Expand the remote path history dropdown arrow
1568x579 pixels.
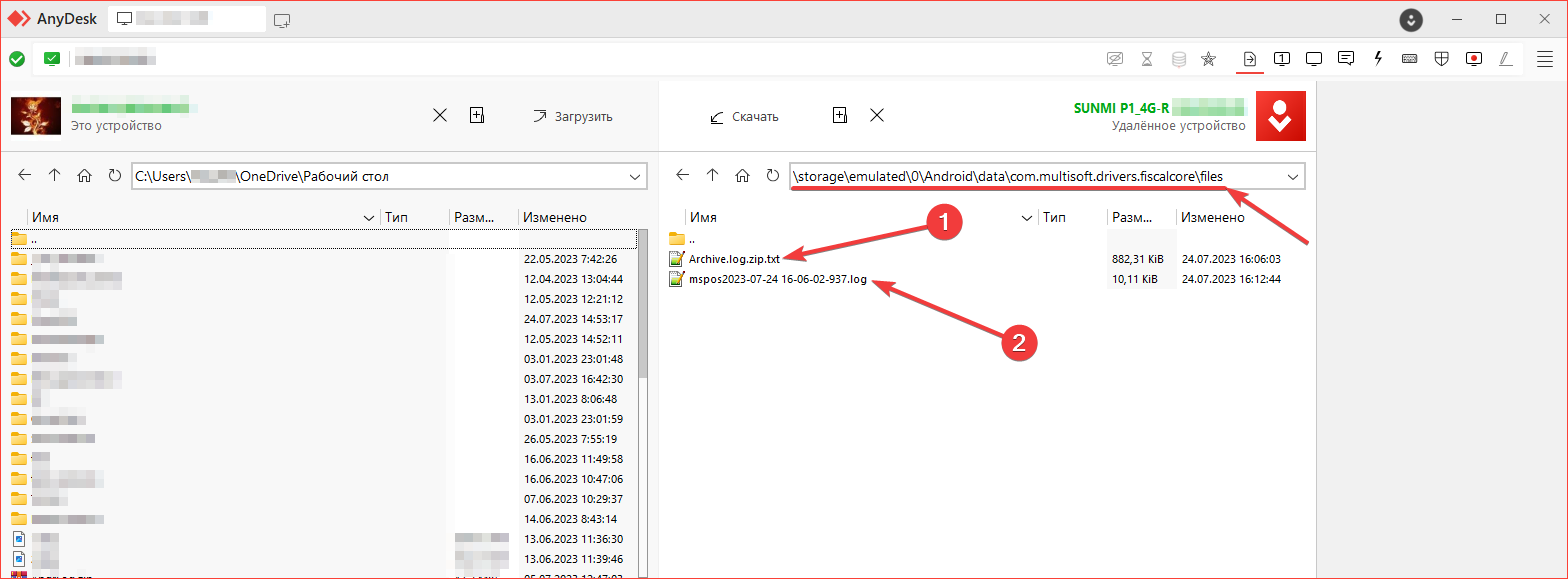[1293, 176]
